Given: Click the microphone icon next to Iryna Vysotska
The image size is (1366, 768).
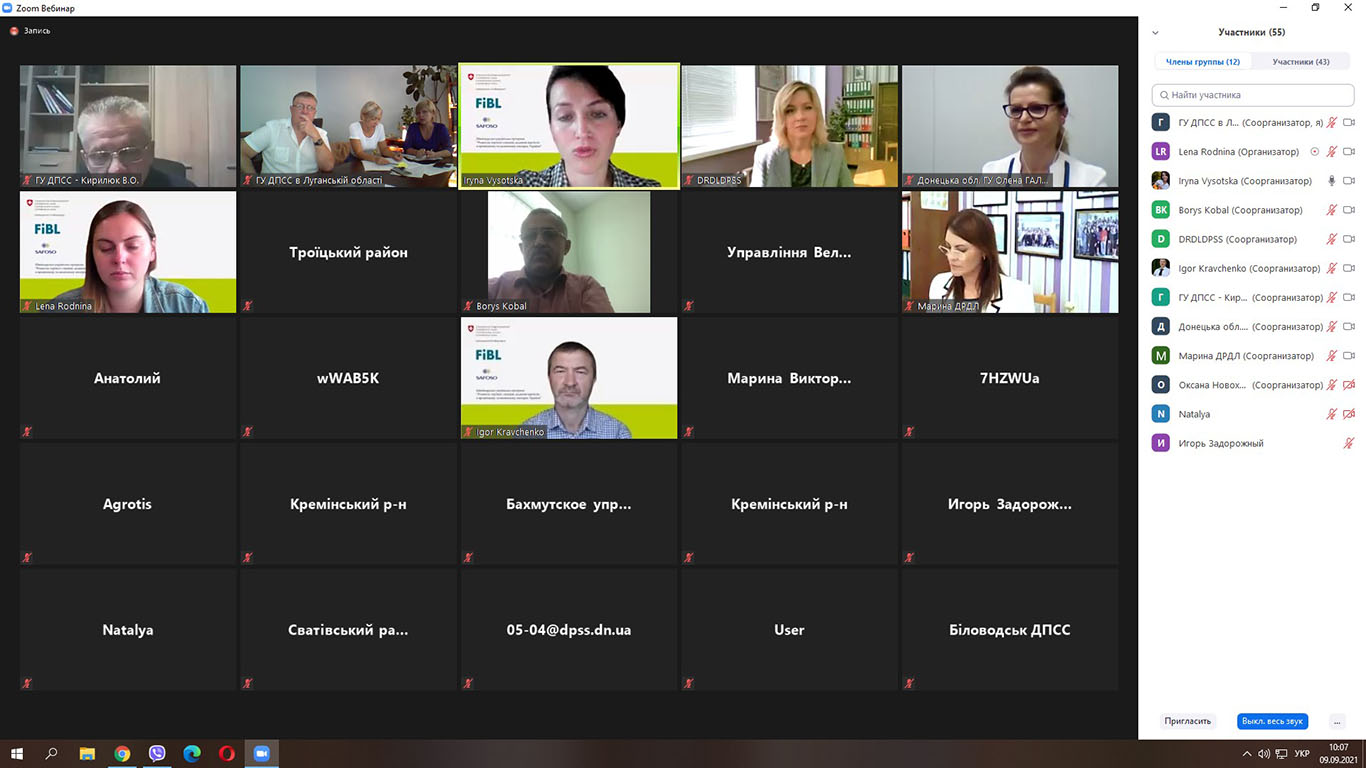Looking at the screenshot, I should pos(1331,181).
